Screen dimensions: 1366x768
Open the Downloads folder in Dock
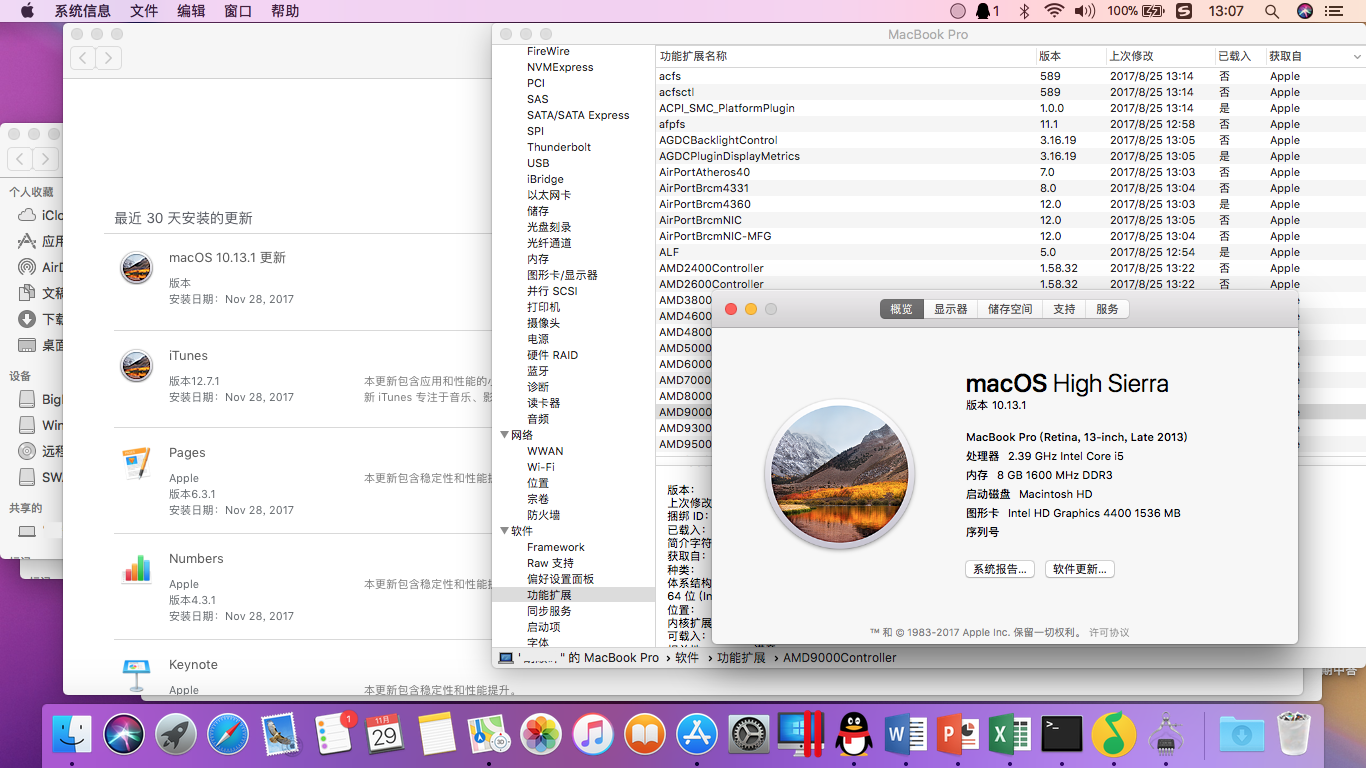tap(1241, 736)
